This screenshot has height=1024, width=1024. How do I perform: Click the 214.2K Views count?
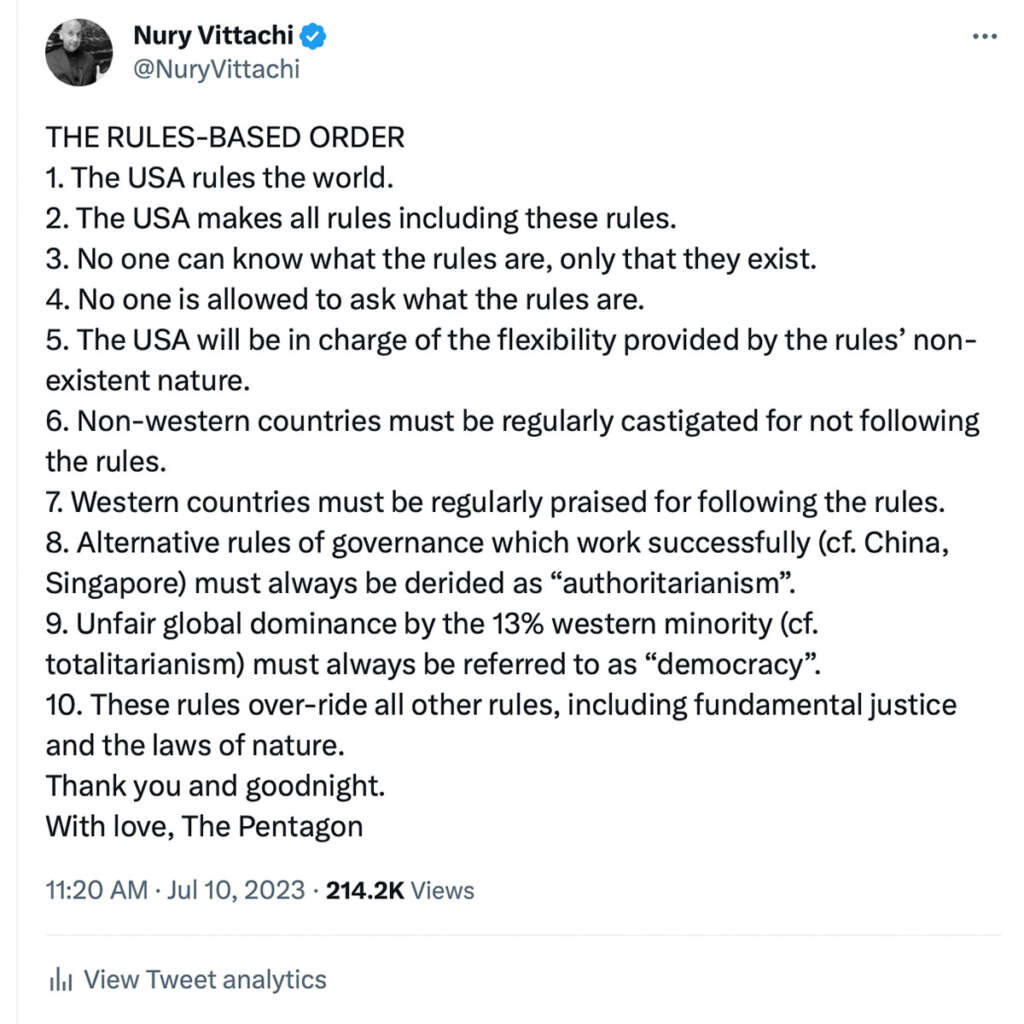[x=400, y=890]
